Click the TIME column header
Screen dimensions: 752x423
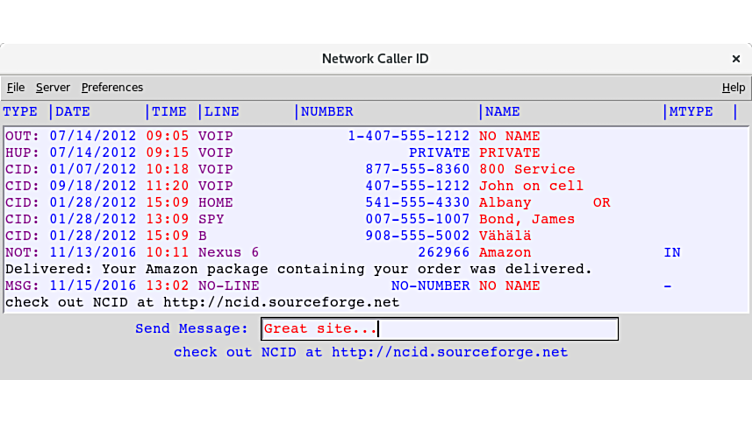[169, 112]
